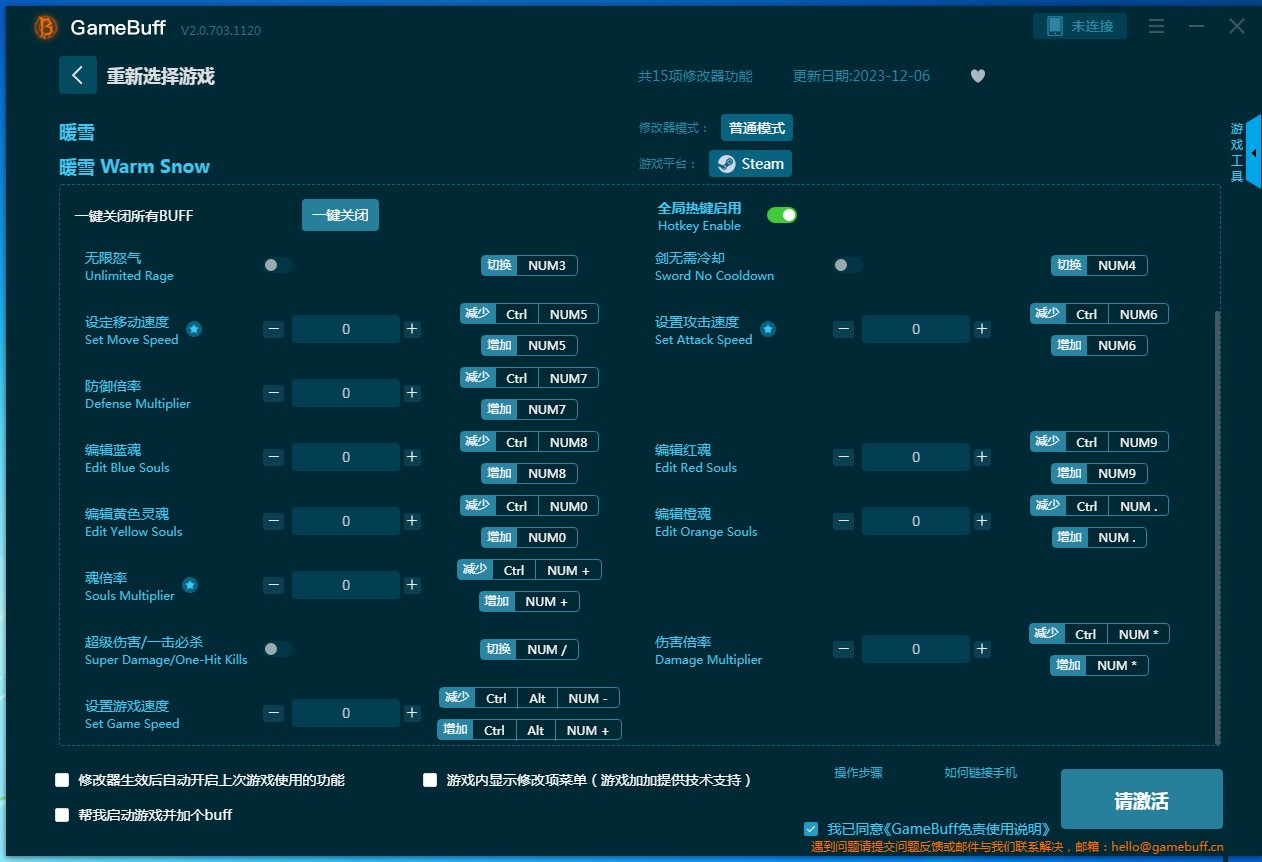Click star icon next to Set Attack Speed
Image resolution: width=1262 pixels, height=862 pixels.
click(768, 329)
